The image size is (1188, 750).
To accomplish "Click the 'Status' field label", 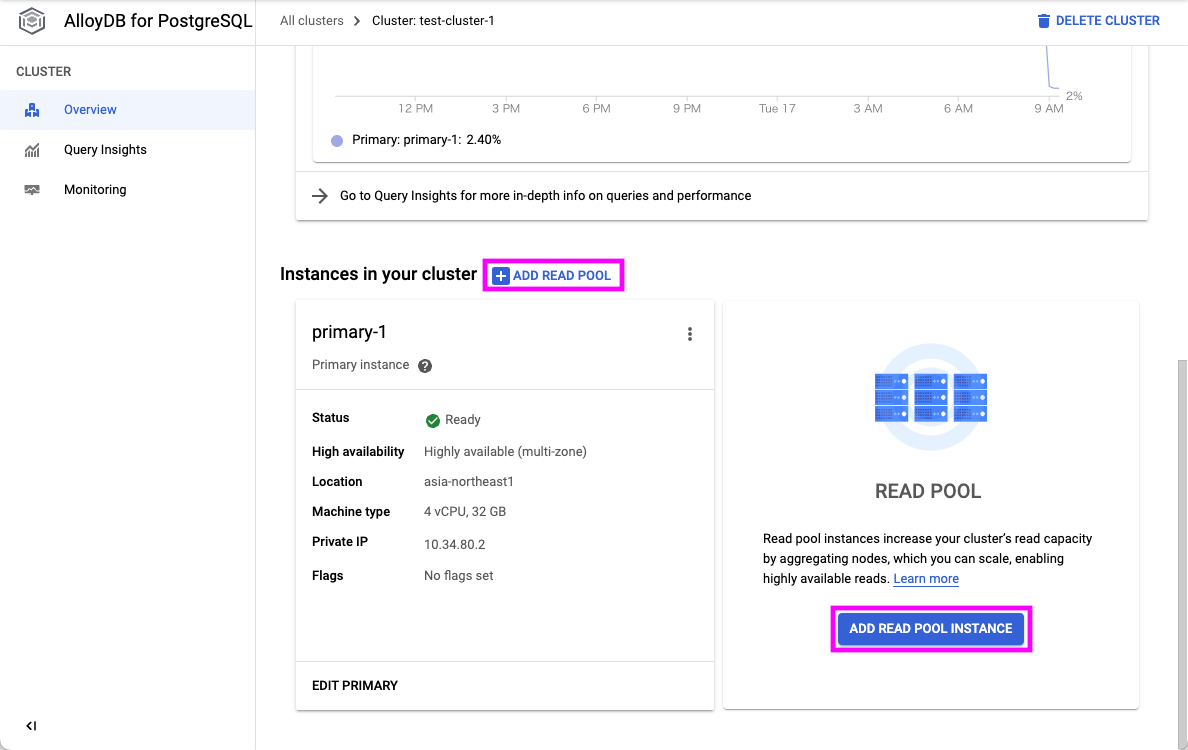I will tap(330, 418).
